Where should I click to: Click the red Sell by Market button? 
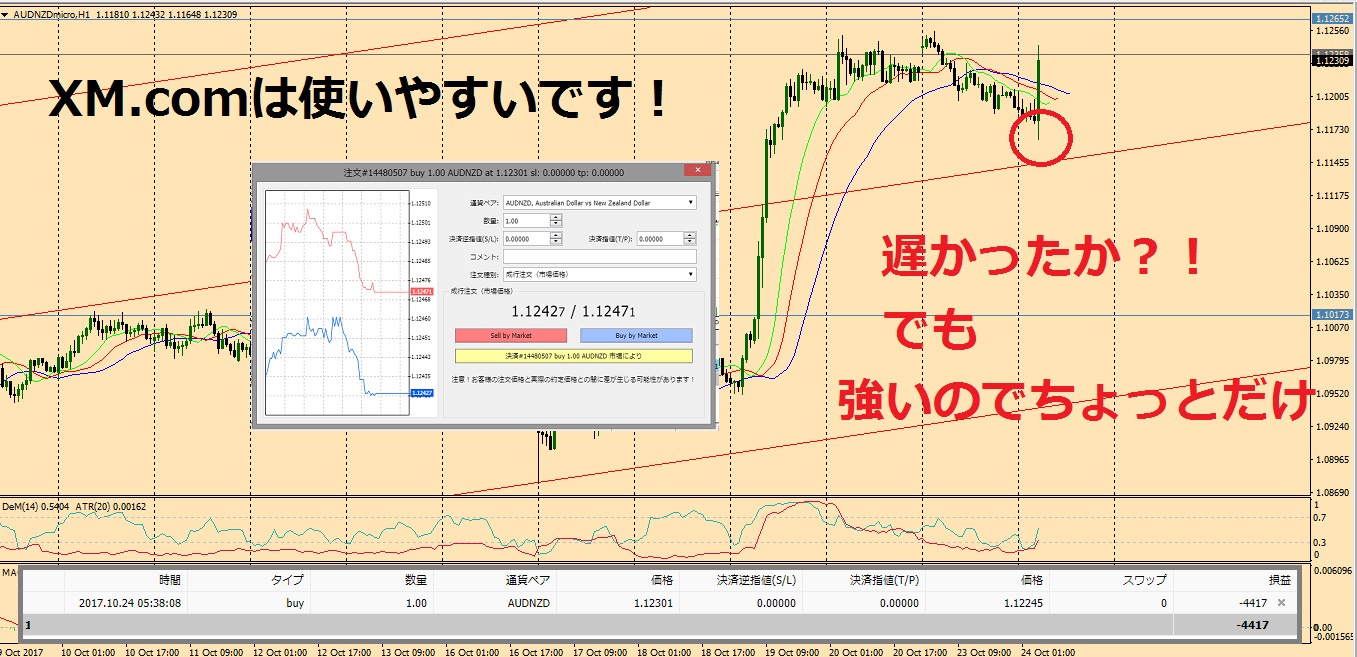pyautogui.click(x=511, y=335)
